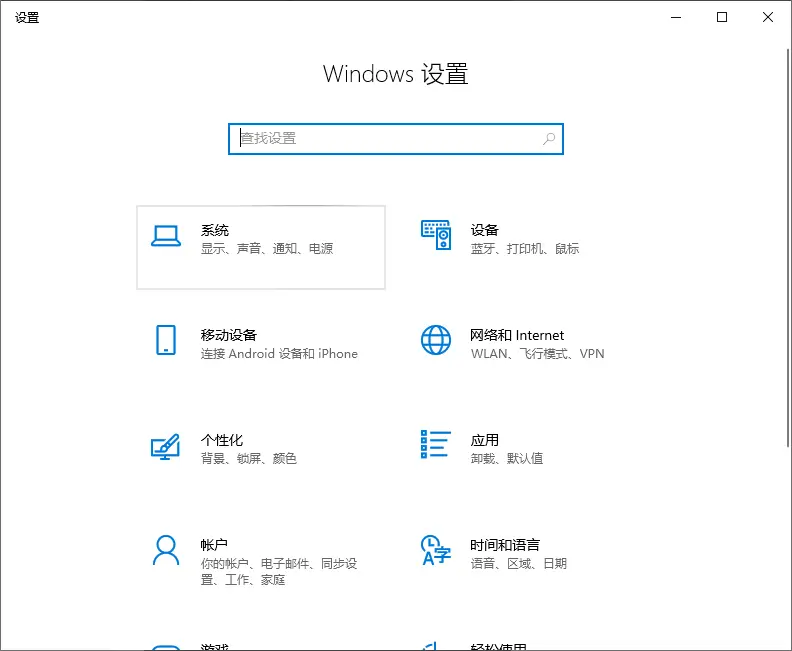The height and width of the screenshot is (651, 792).
Task: Open the 系统 settings title link
Action: click(215, 230)
